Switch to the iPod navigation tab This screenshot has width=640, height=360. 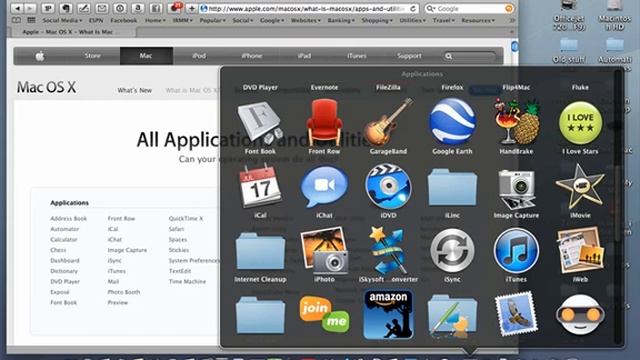click(x=199, y=56)
